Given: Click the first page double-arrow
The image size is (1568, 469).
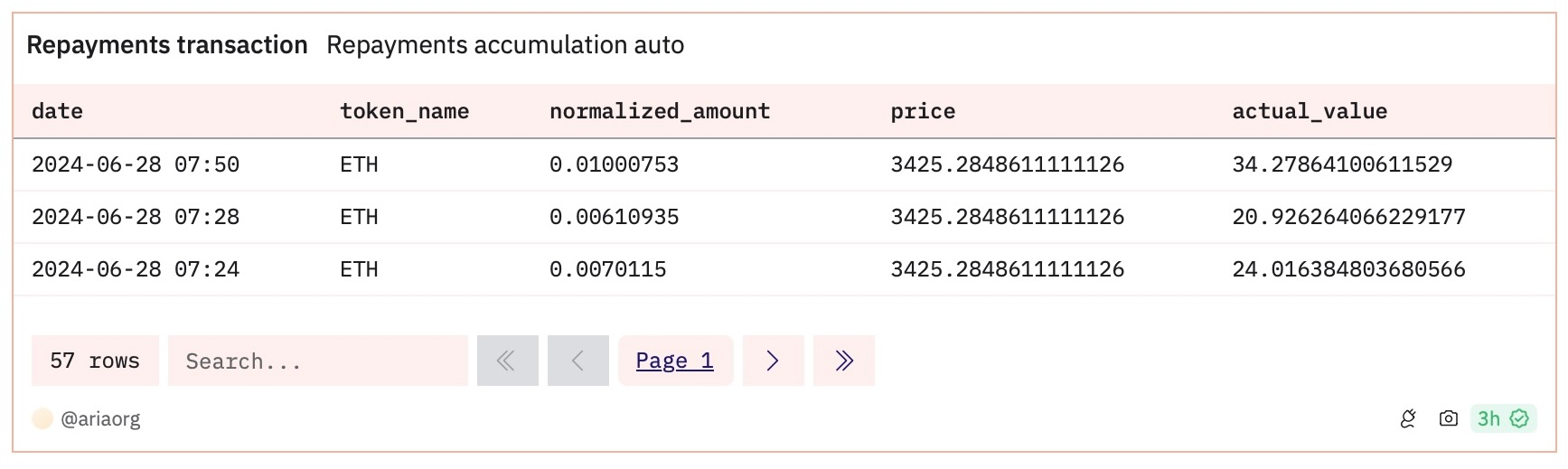Looking at the screenshot, I should 507,361.
